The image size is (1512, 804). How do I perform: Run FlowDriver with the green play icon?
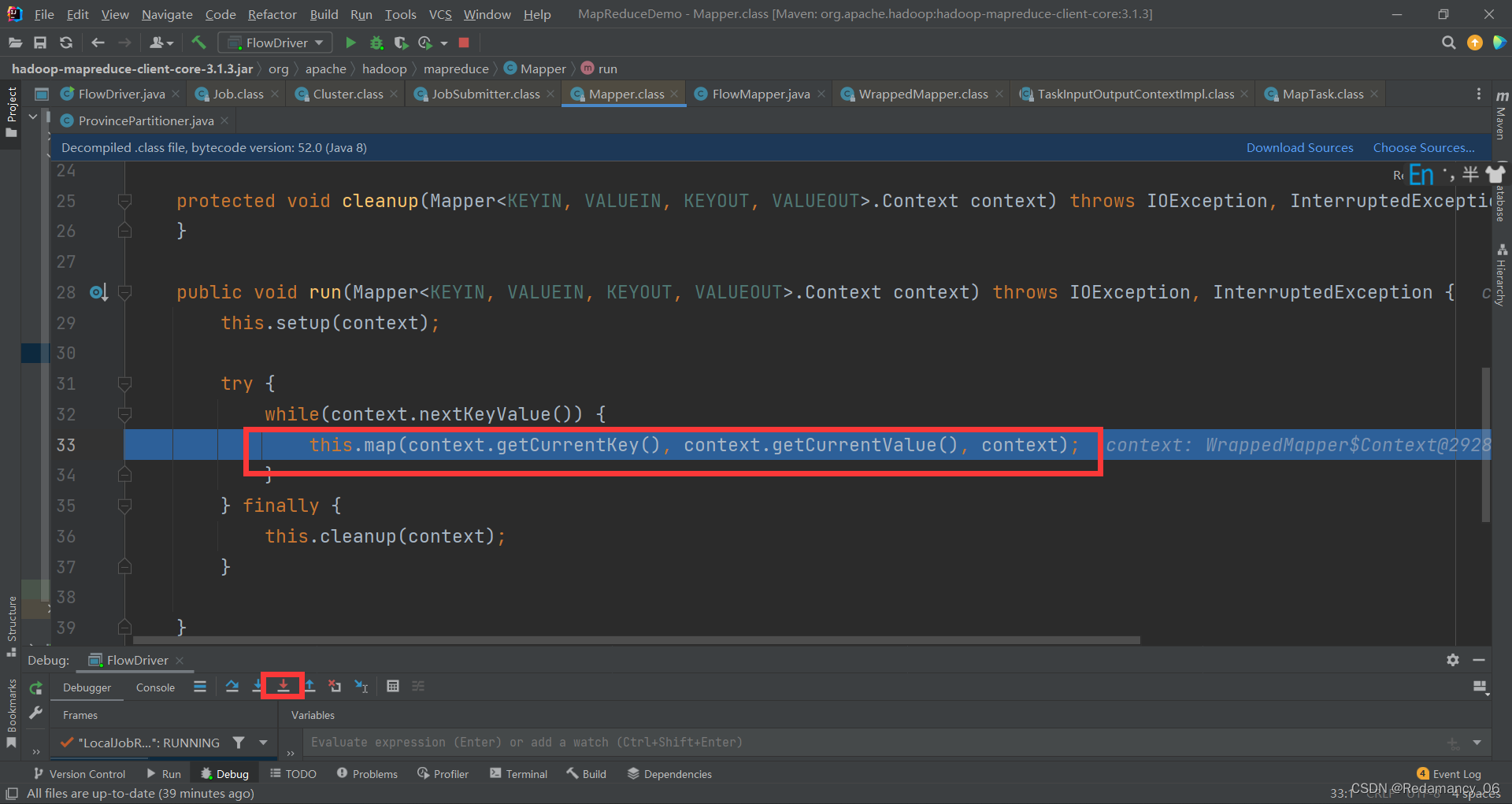tap(350, 43)
